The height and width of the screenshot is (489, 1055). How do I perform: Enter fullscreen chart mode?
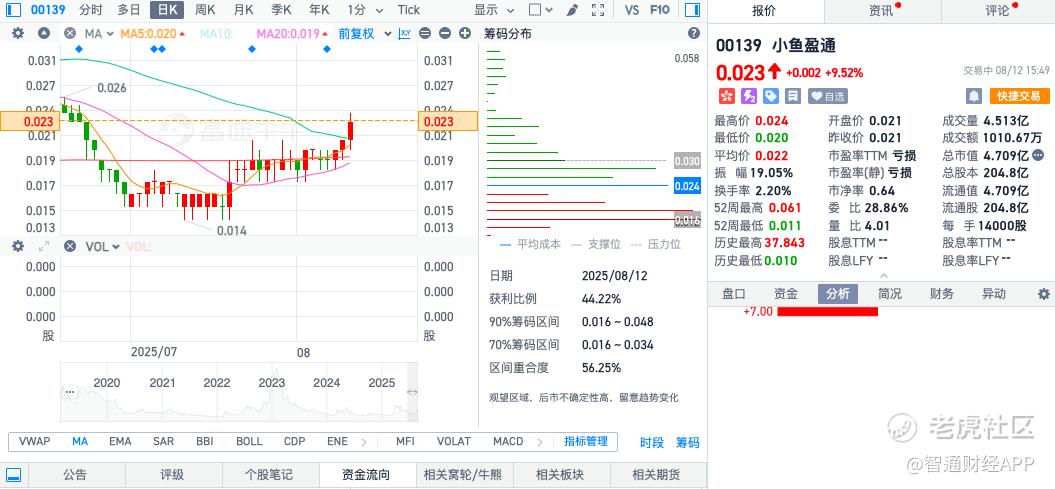(x=597, y=10)
